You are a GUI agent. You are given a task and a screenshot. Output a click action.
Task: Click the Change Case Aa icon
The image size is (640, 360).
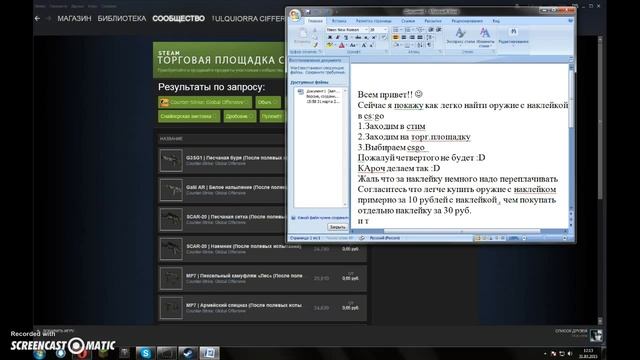coord(353,45)
